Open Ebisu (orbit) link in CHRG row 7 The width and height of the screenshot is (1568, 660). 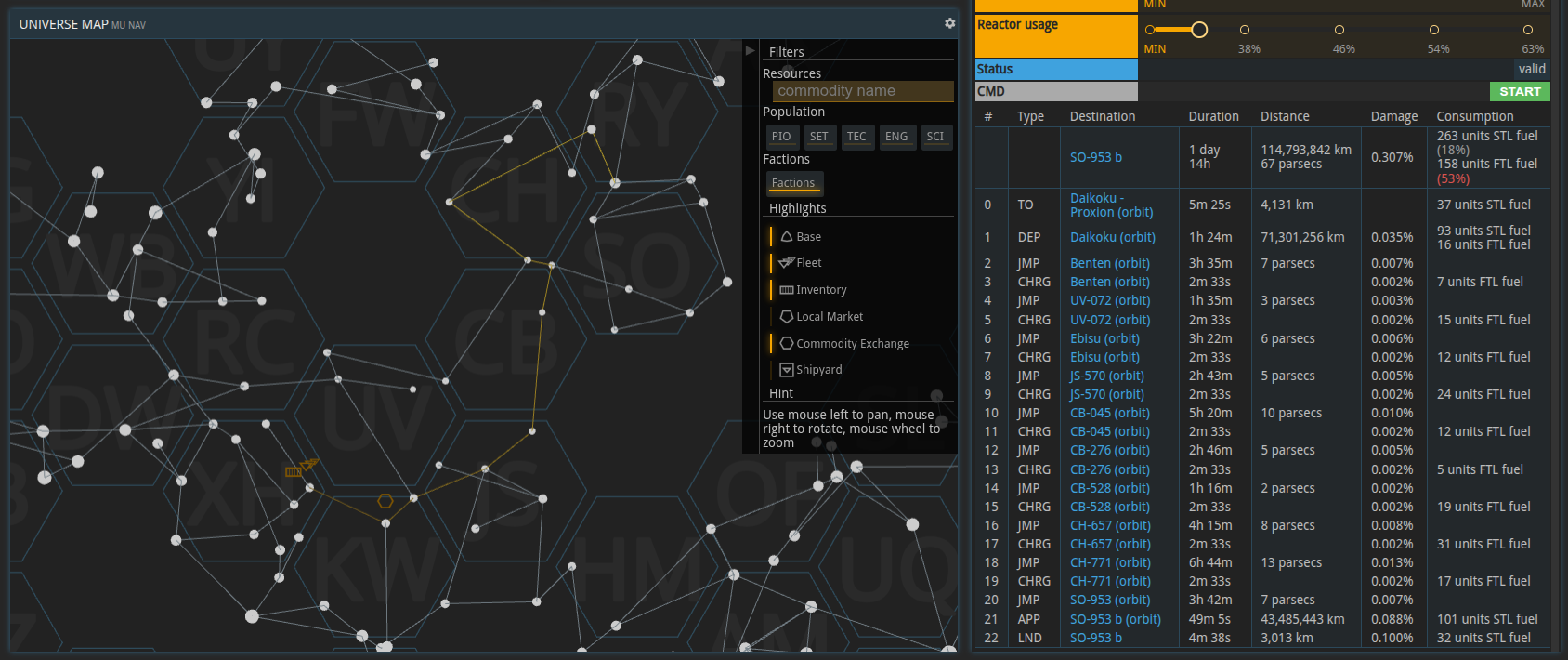pos(1104,357)
